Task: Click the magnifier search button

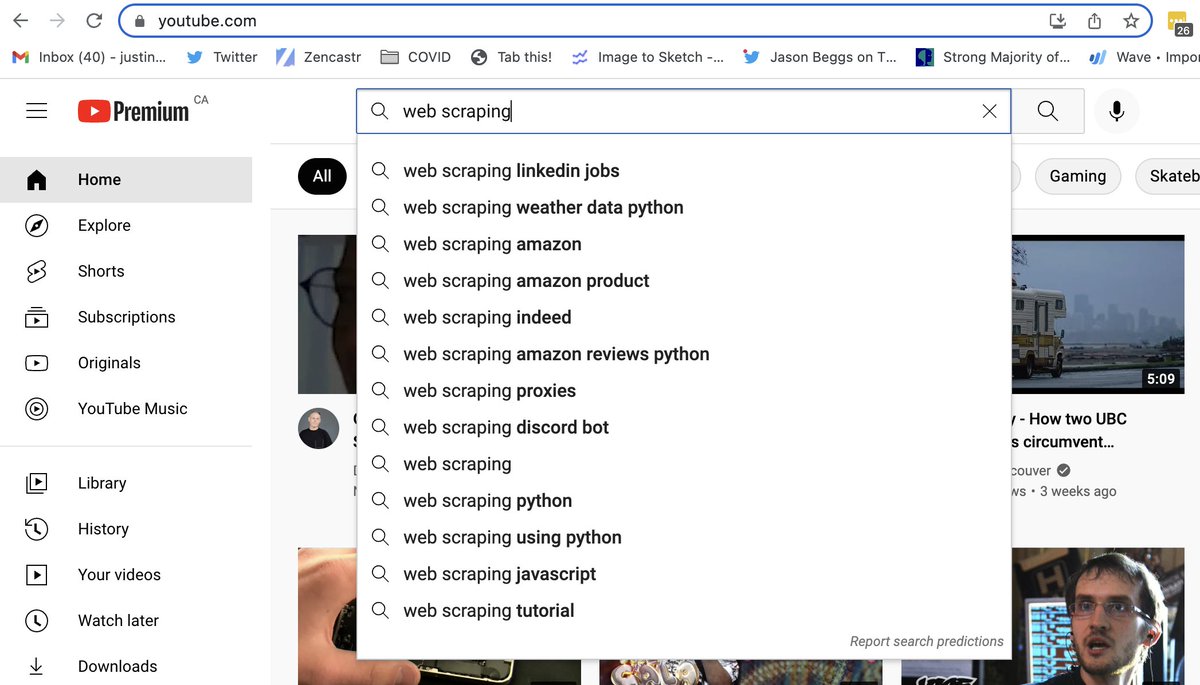Action: (x=1048, y=111)
